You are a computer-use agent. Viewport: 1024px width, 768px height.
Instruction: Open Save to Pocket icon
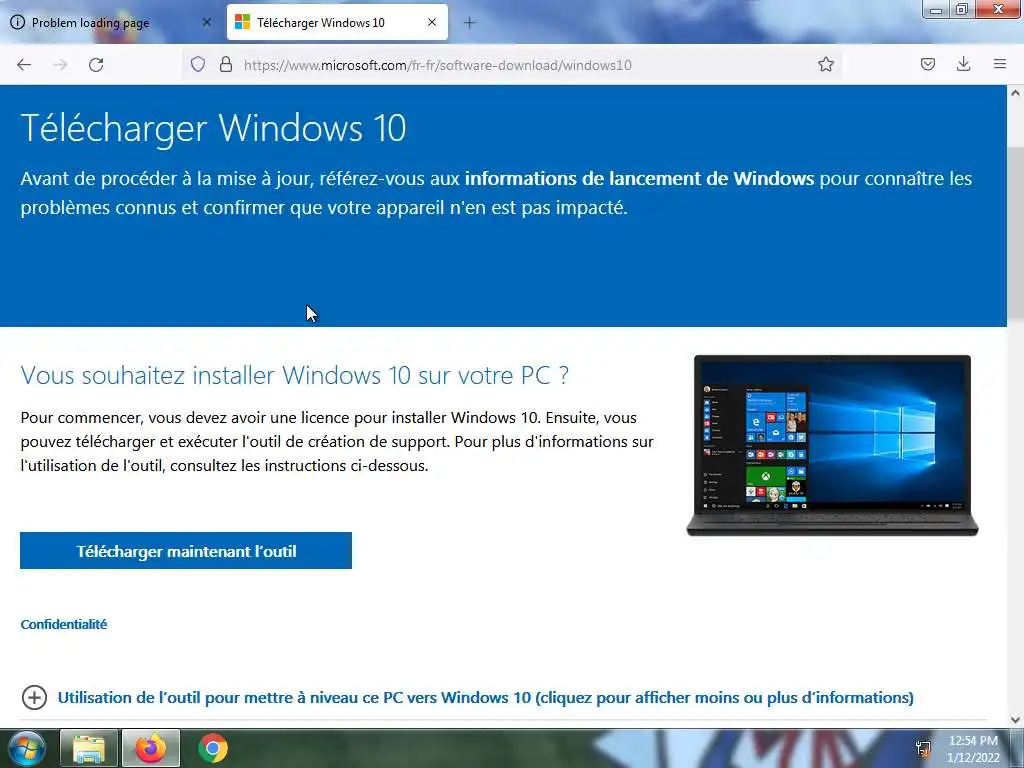click(927, 64)
